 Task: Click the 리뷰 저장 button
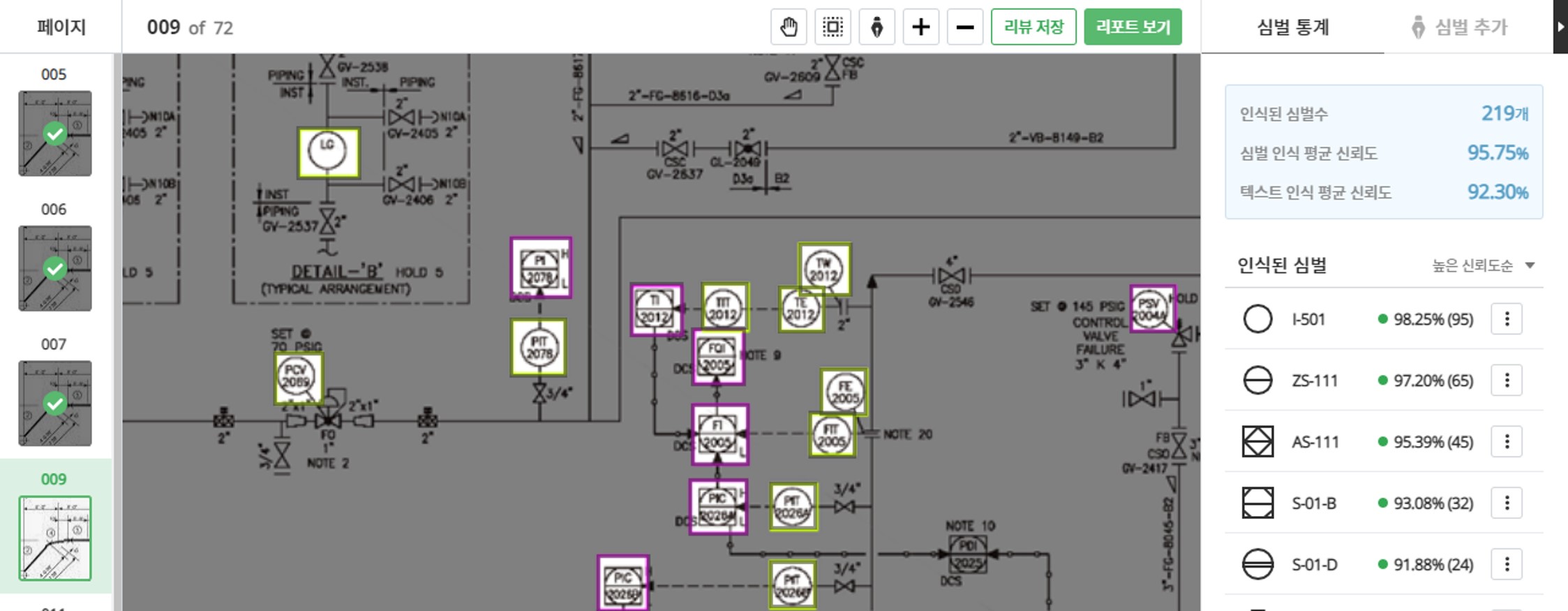pyautogui.click(x=1033, y=27)
